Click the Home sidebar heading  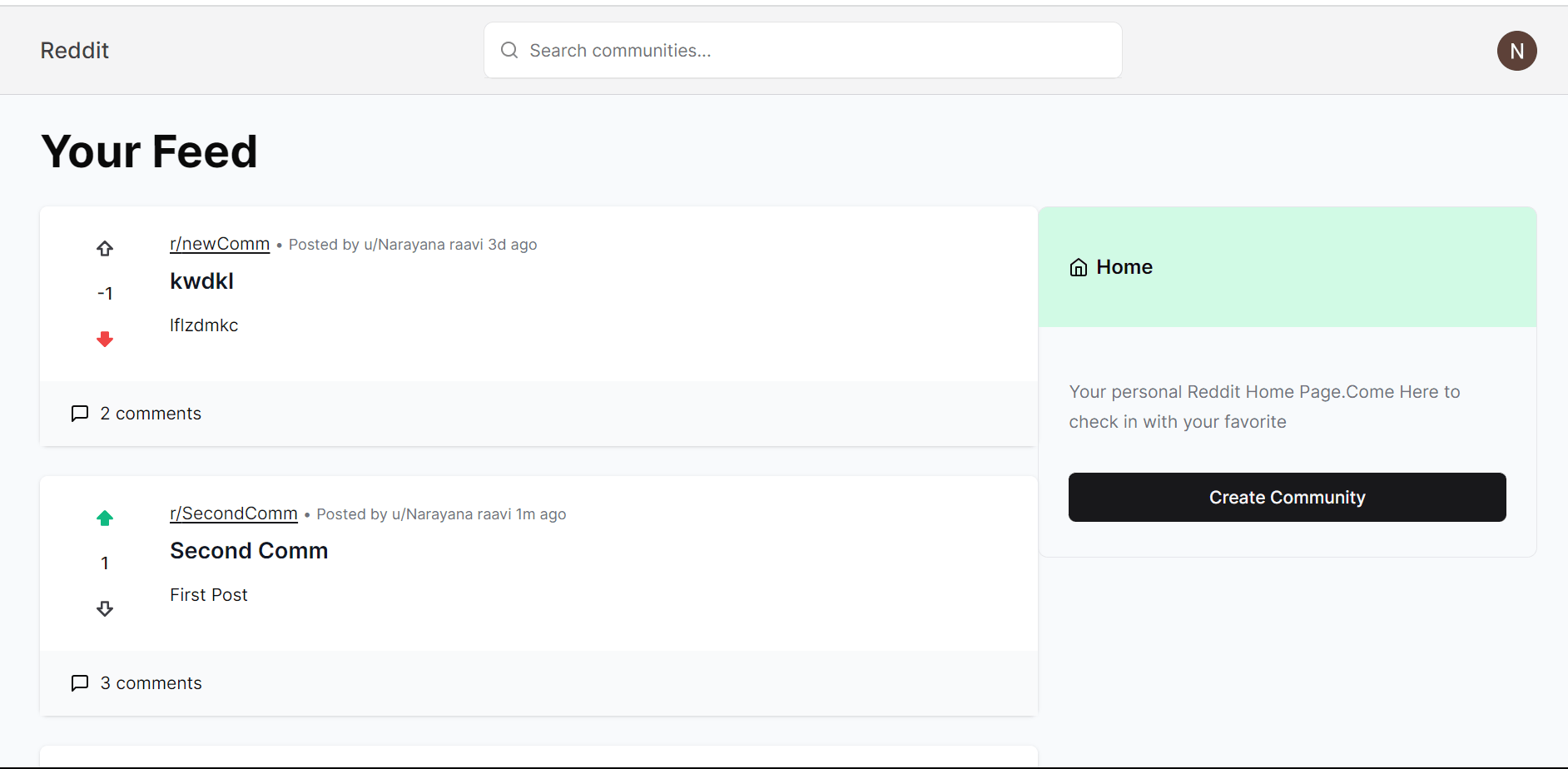click(x=1124, y=267)
